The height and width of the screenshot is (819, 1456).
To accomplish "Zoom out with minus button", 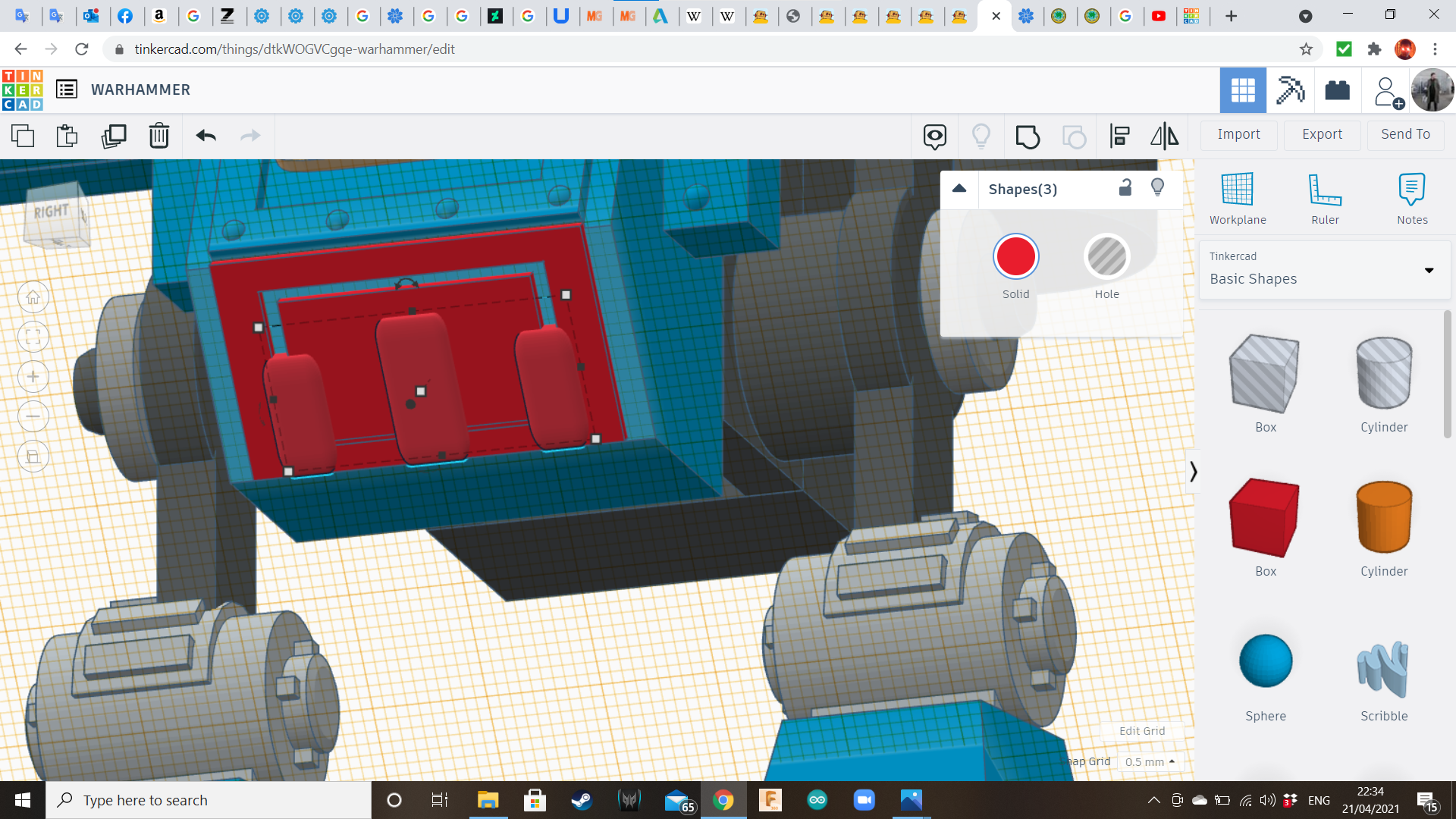I will coord(33,416).
